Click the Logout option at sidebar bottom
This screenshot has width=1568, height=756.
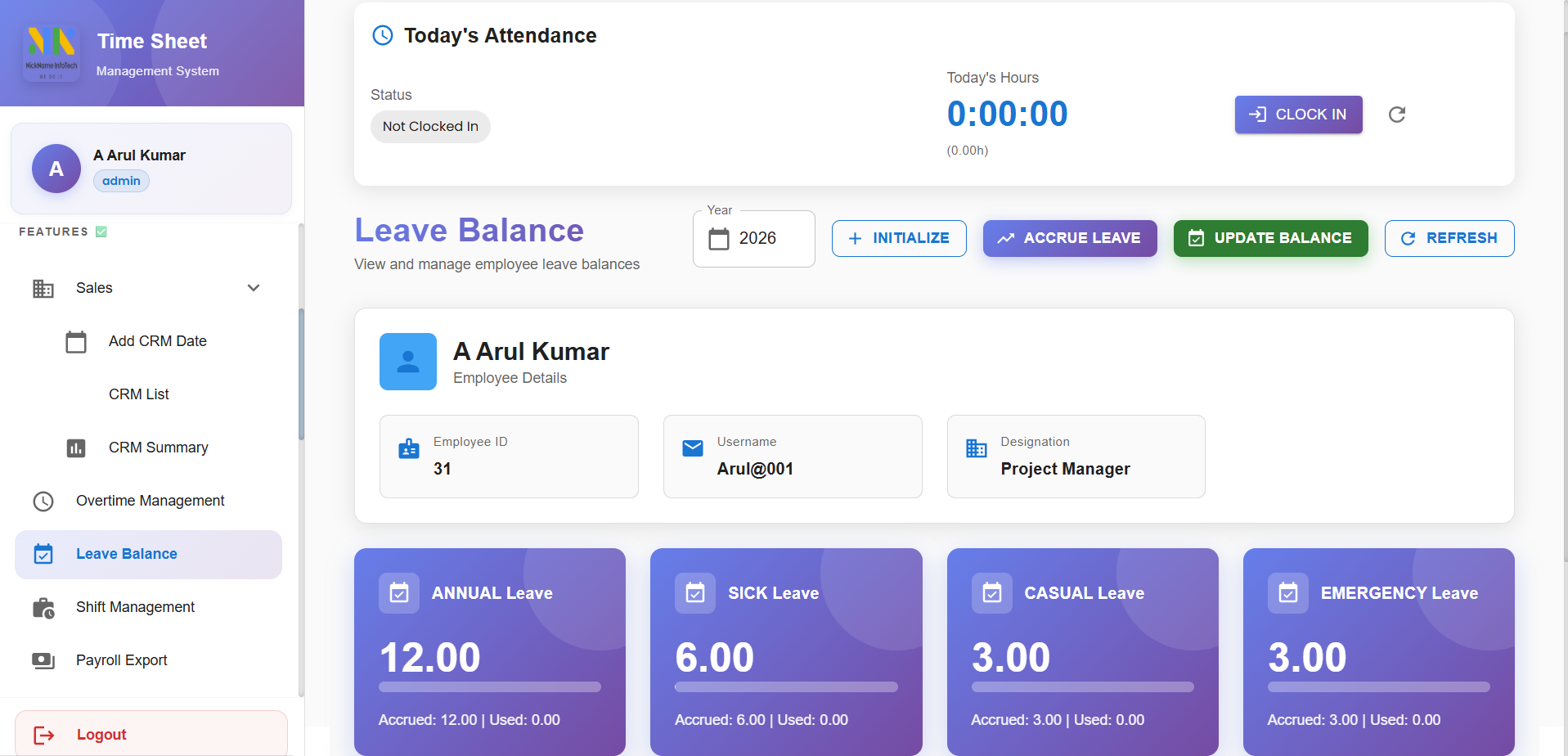coord(101,734)
